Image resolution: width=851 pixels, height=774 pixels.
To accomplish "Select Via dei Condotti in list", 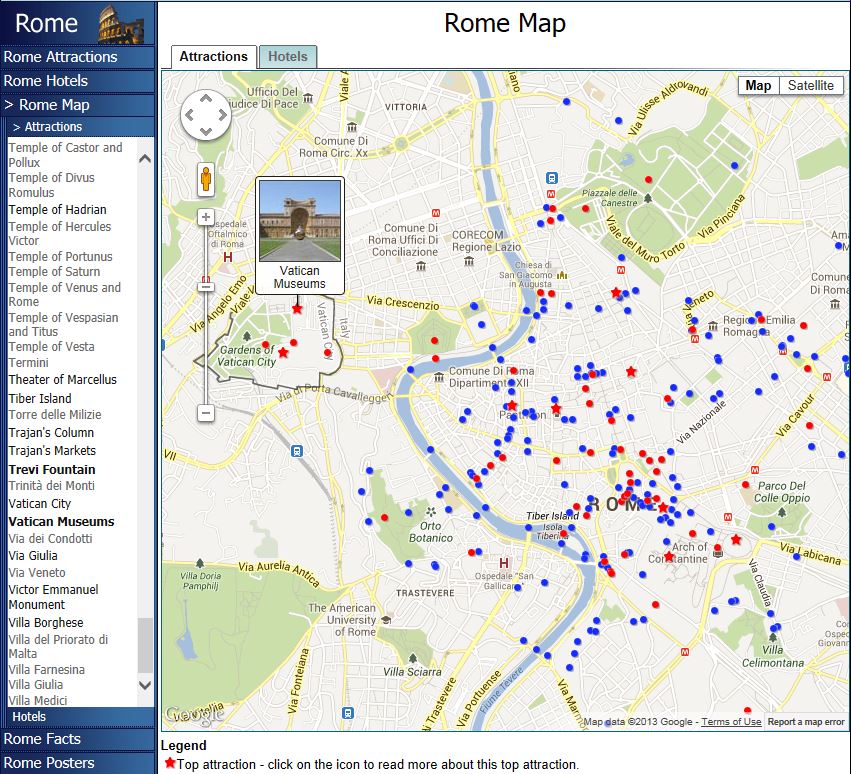I will tap(50, 538).
